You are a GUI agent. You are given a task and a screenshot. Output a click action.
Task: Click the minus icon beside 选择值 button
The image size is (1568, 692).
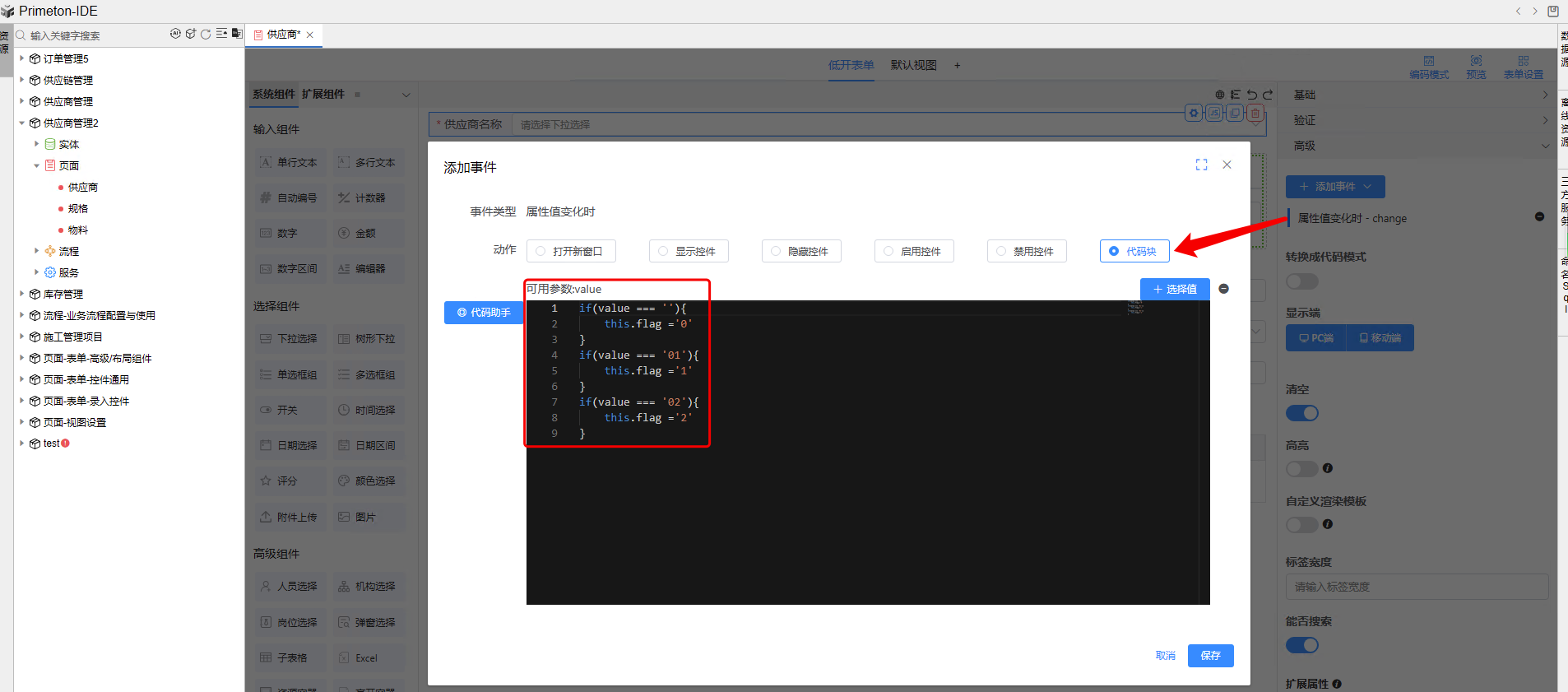1223,289
